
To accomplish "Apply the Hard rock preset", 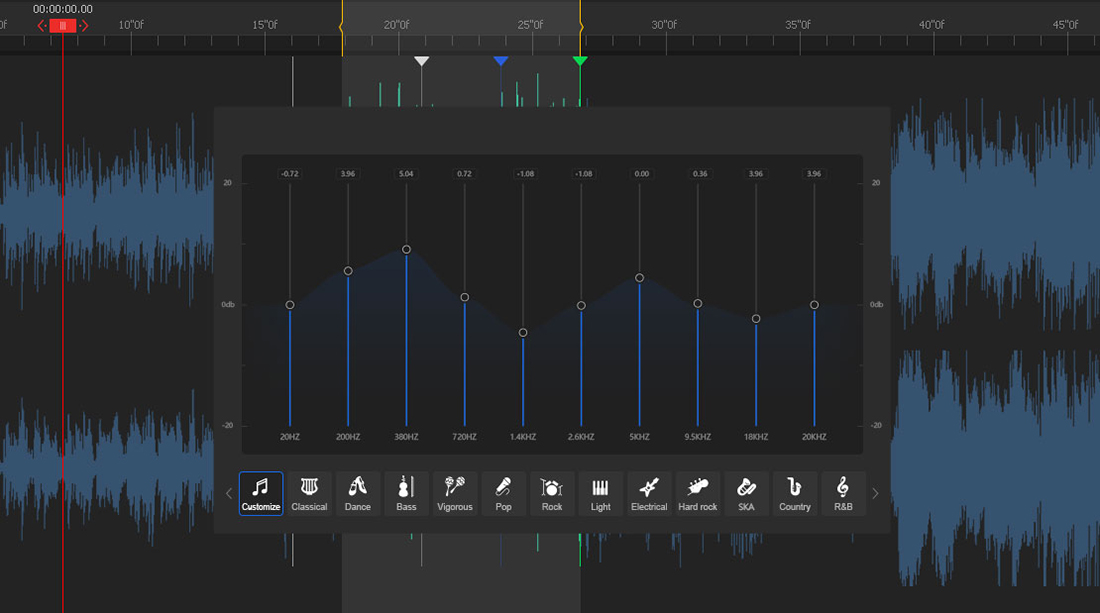I will click(x=697, y=492).
